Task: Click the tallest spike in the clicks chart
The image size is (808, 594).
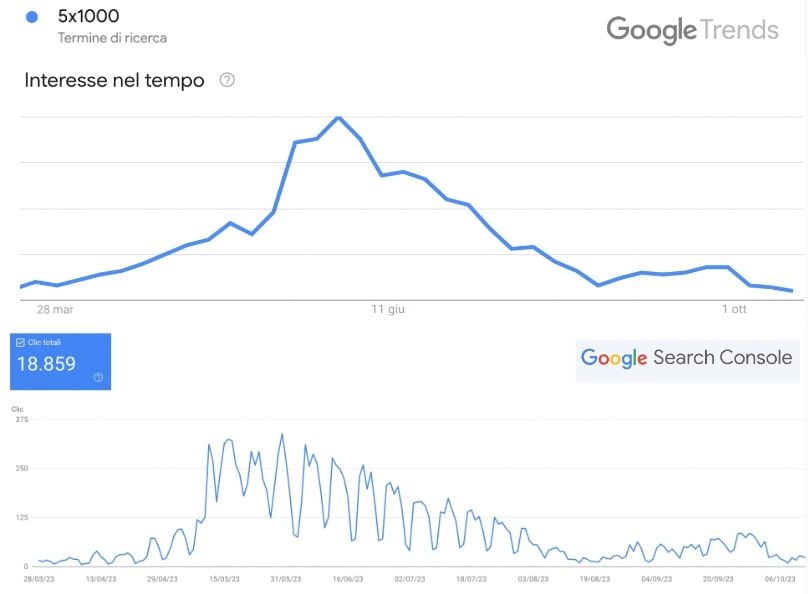Action: [284, 433]
